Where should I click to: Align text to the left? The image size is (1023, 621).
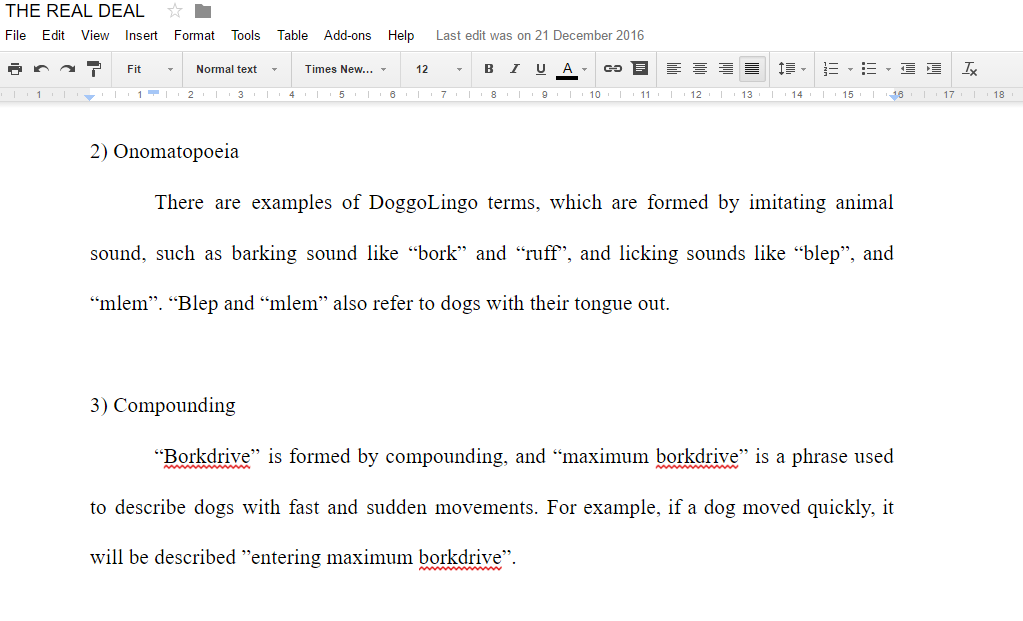point(673,69)
